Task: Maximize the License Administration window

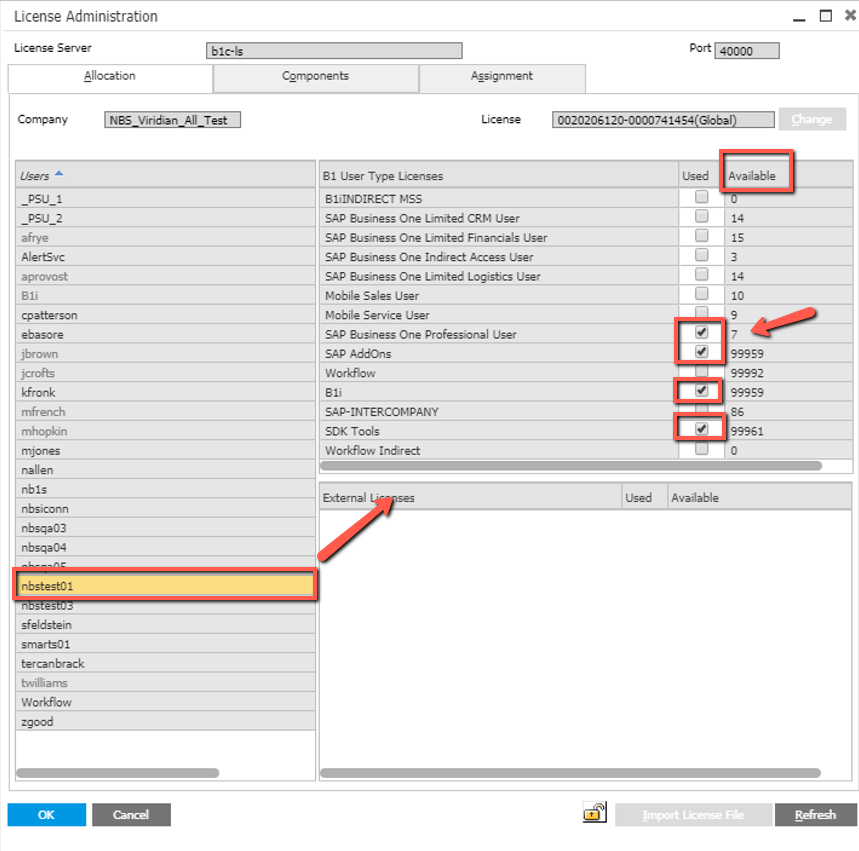Action: (826, 15)
